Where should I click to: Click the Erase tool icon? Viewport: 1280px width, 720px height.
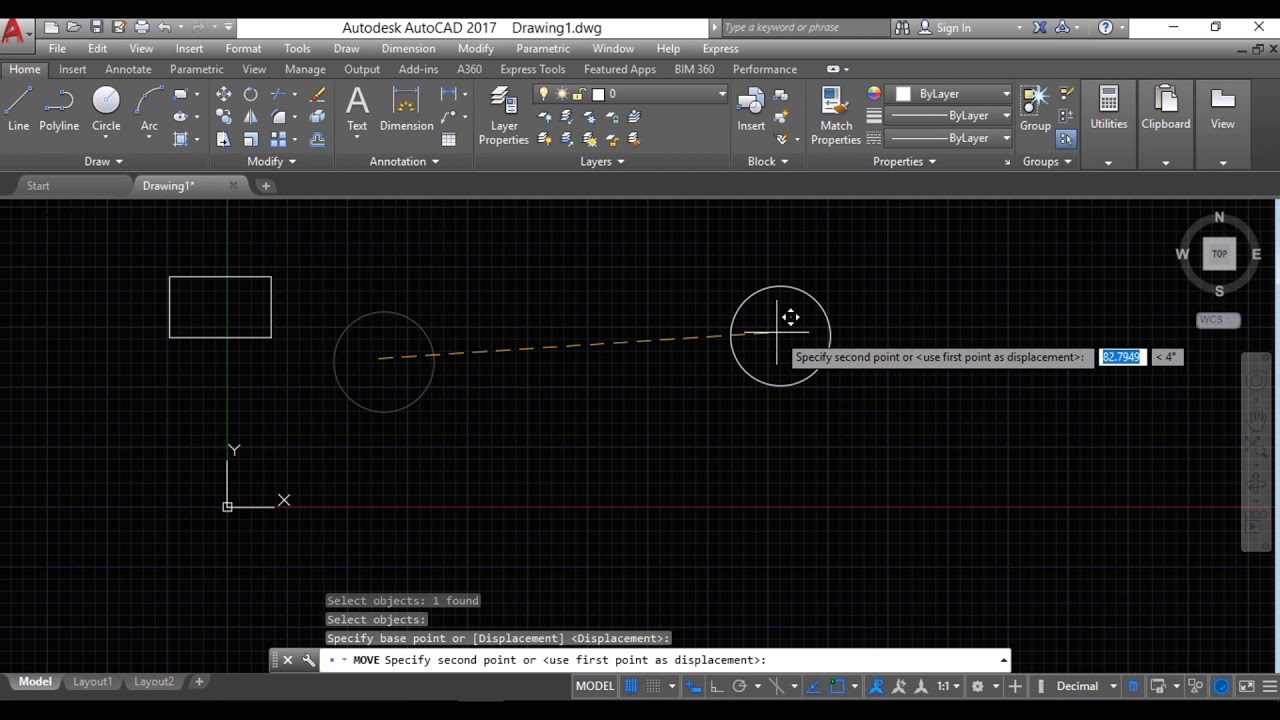pyautogui.click(x=318, y=94)
